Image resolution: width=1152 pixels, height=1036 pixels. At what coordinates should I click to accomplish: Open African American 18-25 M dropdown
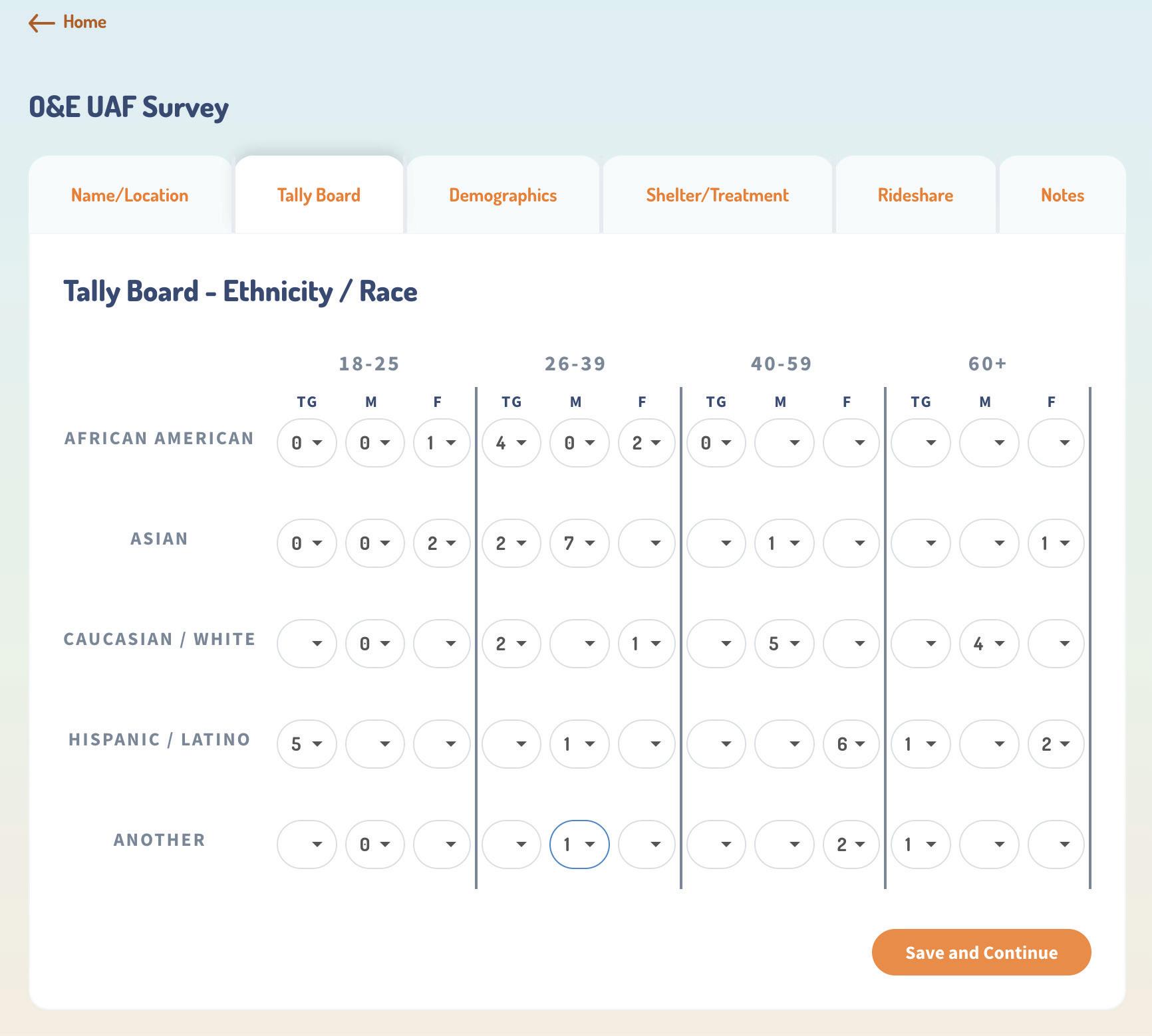pos(374,443)
